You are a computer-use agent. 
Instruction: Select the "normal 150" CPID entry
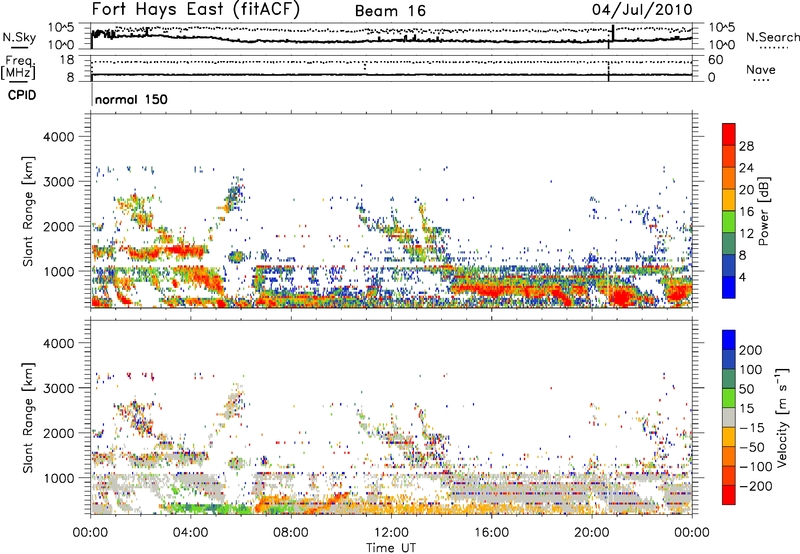131,99
